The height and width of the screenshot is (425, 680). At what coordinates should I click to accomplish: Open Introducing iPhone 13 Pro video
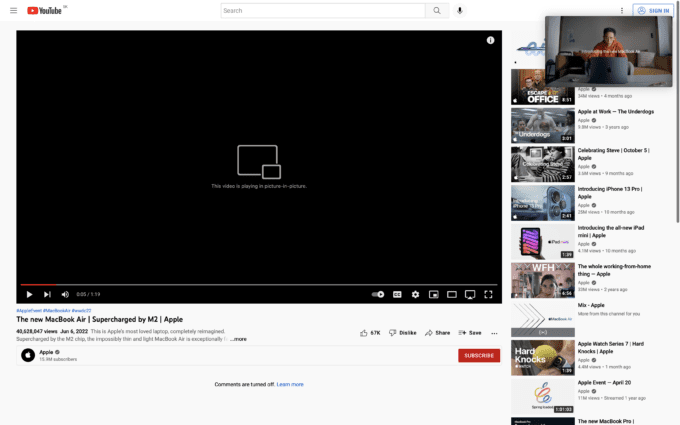point(610,193)
